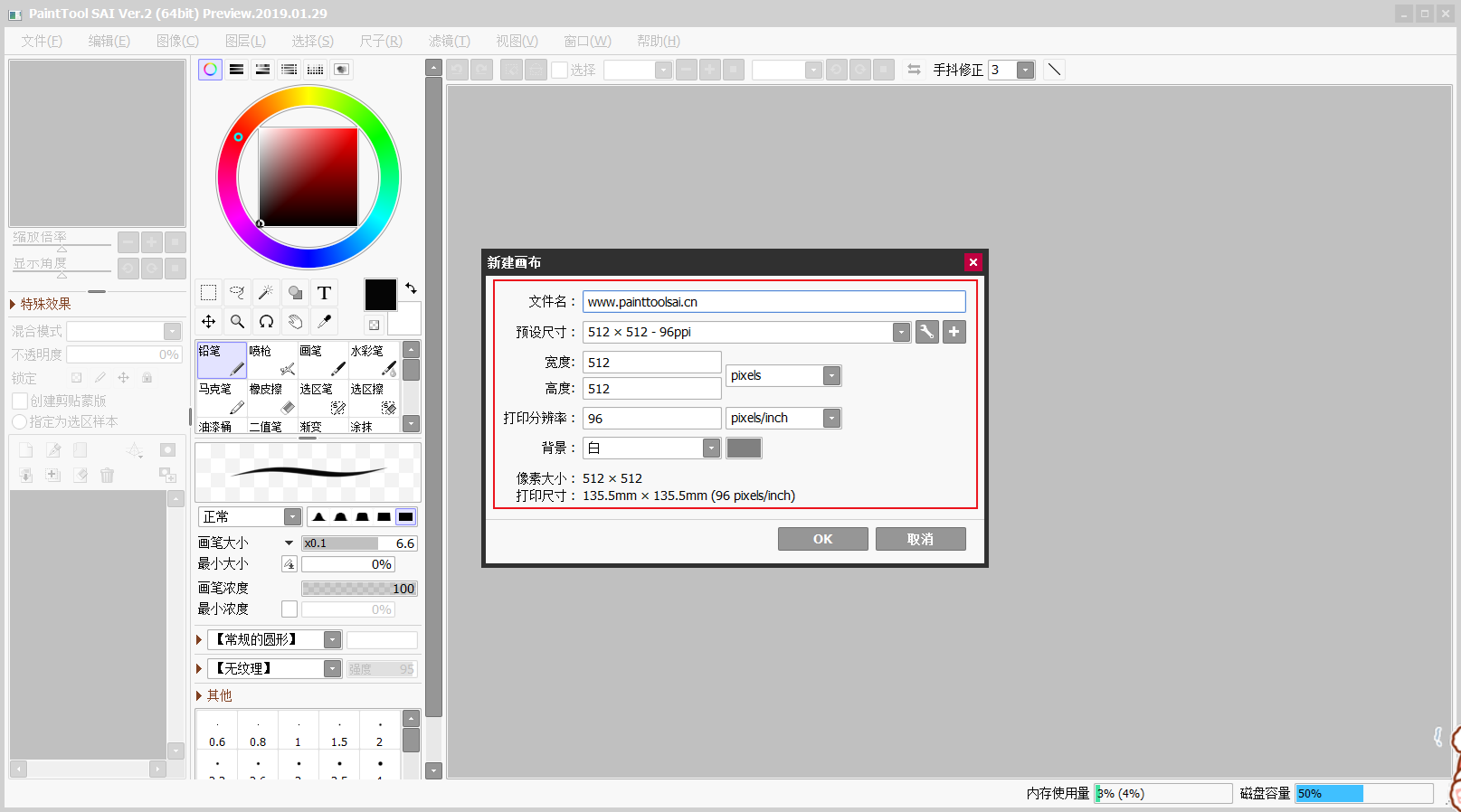The width and height of the screenshot is (1461, 812).
Task: Select the Hand pan tool
Action: tap(295, 321)
